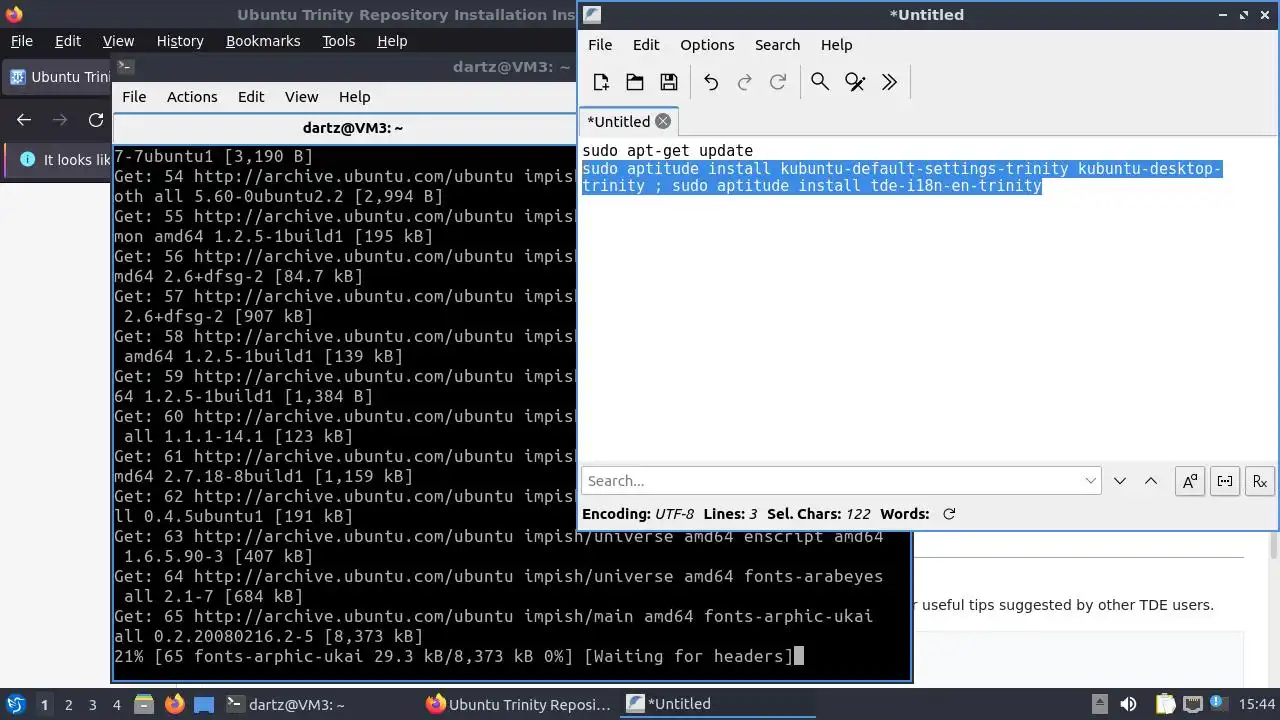Open terminal Help menu
The width and height of the screenshot is (1280, 720).
coord(354,97)
